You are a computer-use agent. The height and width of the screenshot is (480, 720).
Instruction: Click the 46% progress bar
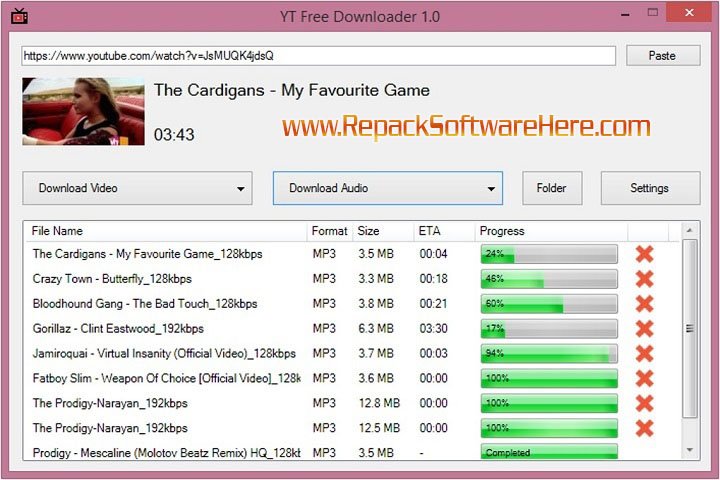[x=549, y=279]
